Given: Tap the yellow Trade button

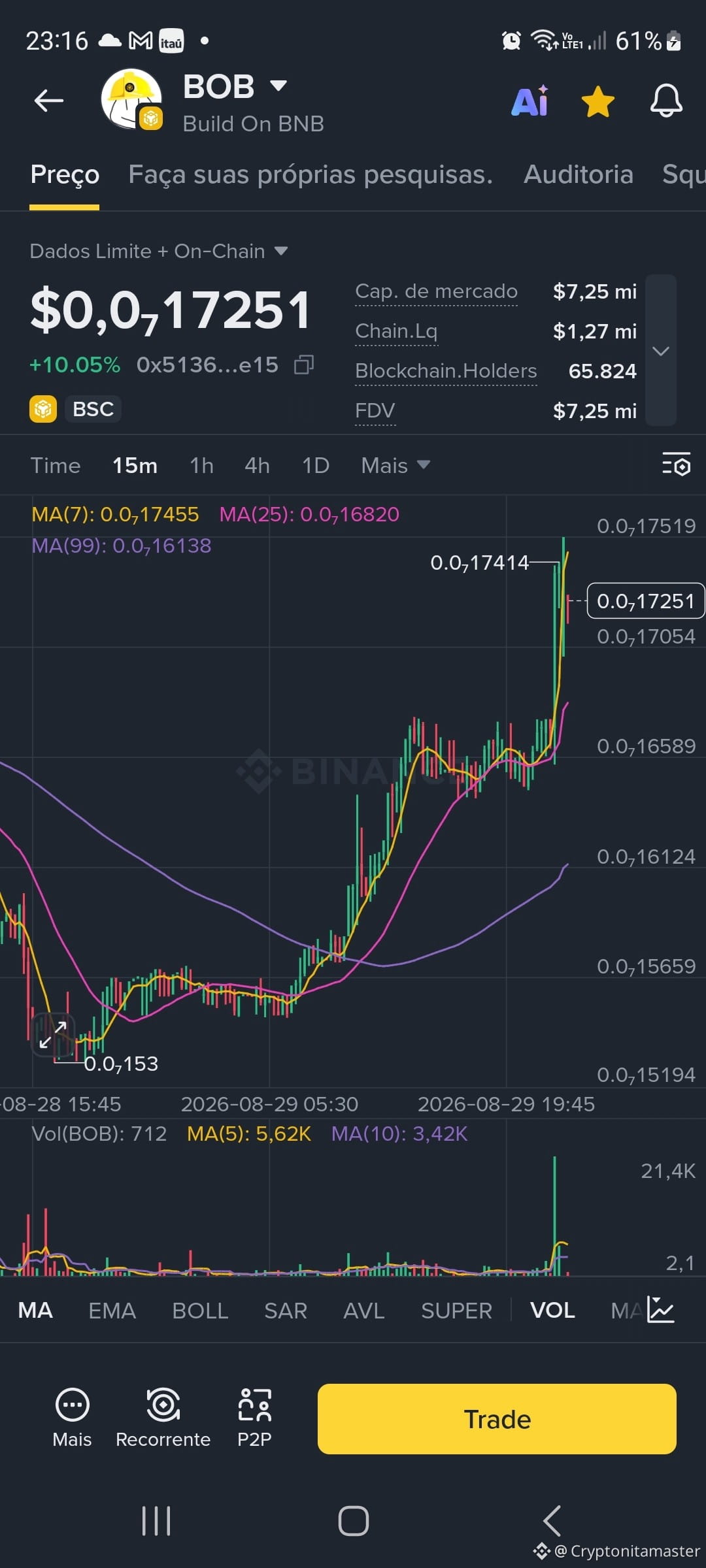Looking at the screenshot, I should pyautogui.click(x=497, y=1419).
